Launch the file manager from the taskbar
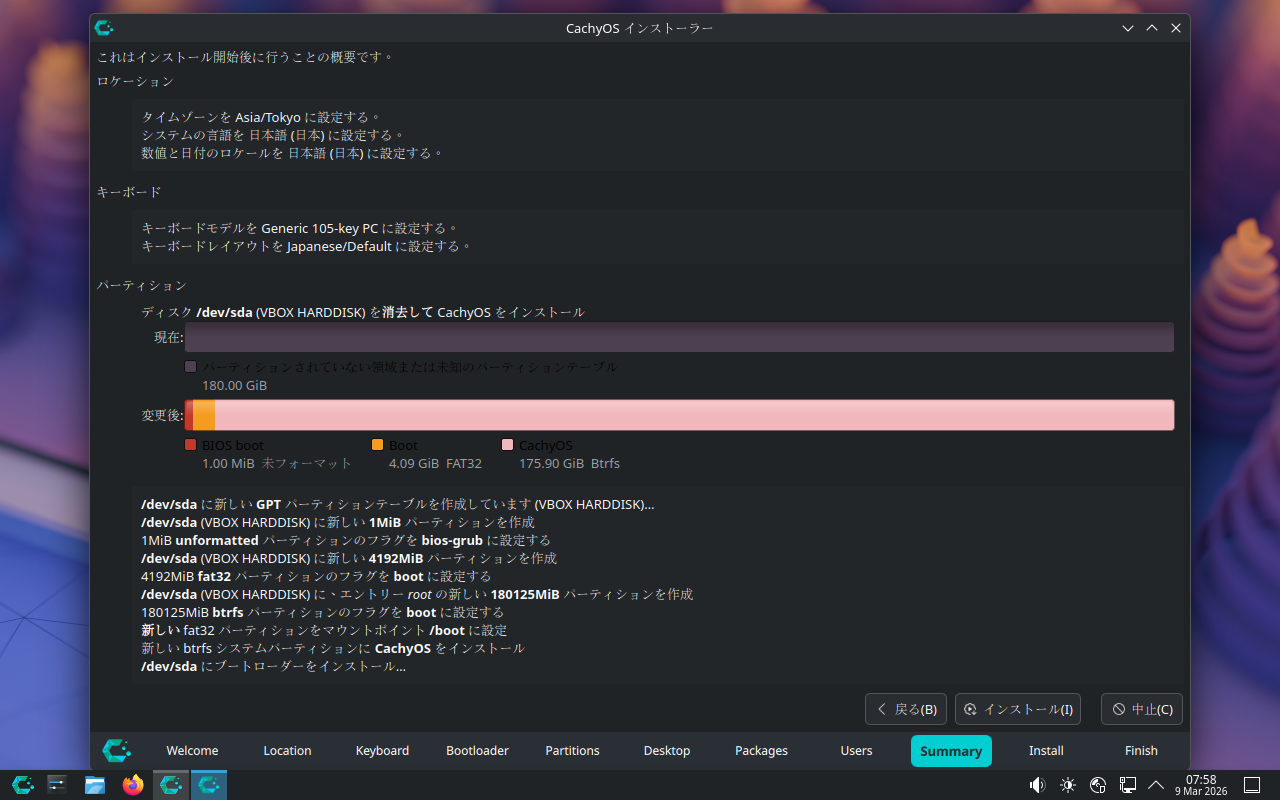This screenshot has height=800, width=1280. click(95, 785)
